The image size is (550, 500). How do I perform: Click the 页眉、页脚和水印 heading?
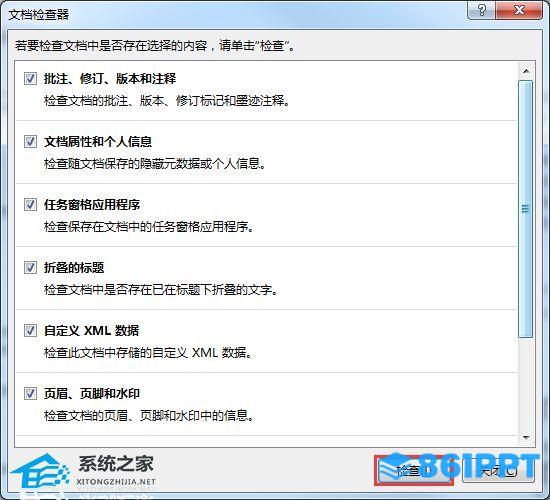point(92,394)
